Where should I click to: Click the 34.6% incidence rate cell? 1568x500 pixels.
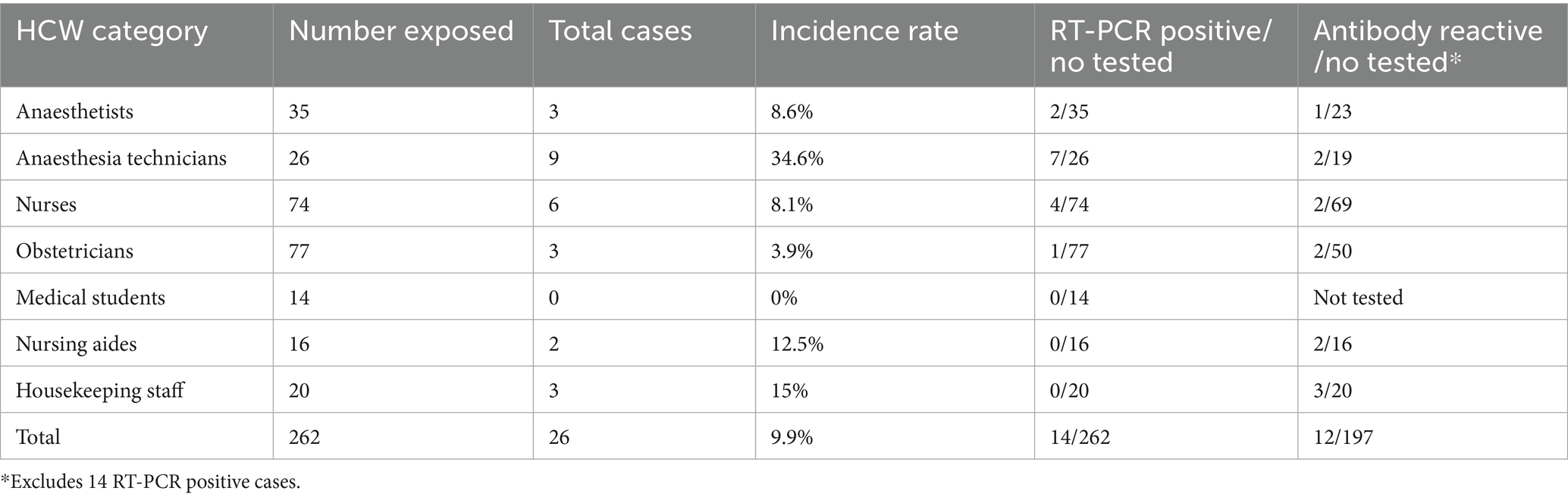797,158
